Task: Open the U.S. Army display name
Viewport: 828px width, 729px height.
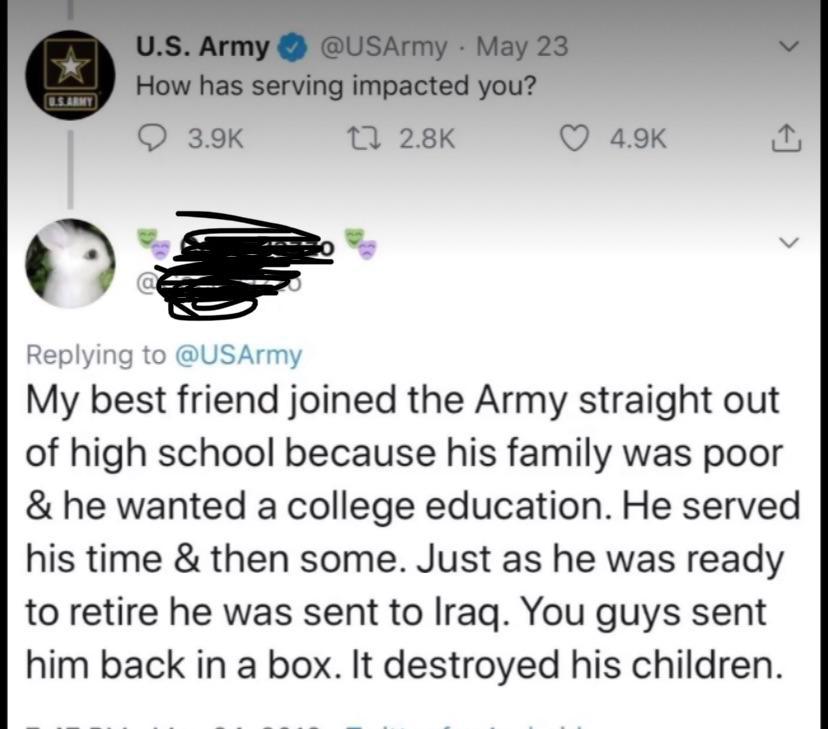Action: [202, 47]
